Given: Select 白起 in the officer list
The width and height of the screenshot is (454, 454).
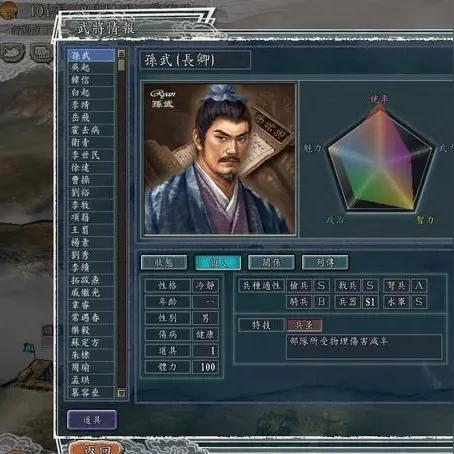Looking at the screenshot, I should [91, 92].
